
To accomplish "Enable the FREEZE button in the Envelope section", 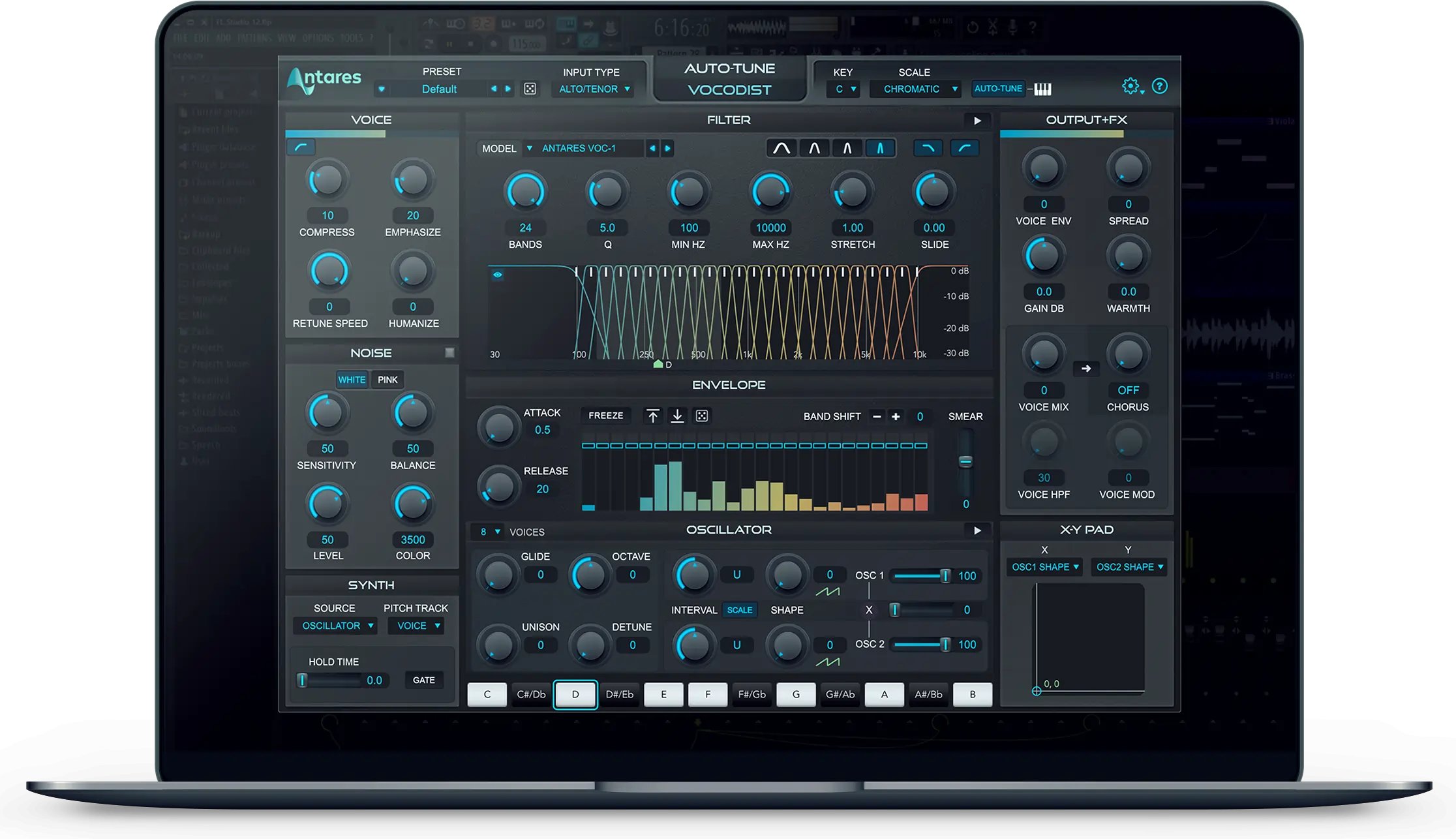I will pyautogui.click(x=605, y=415).
